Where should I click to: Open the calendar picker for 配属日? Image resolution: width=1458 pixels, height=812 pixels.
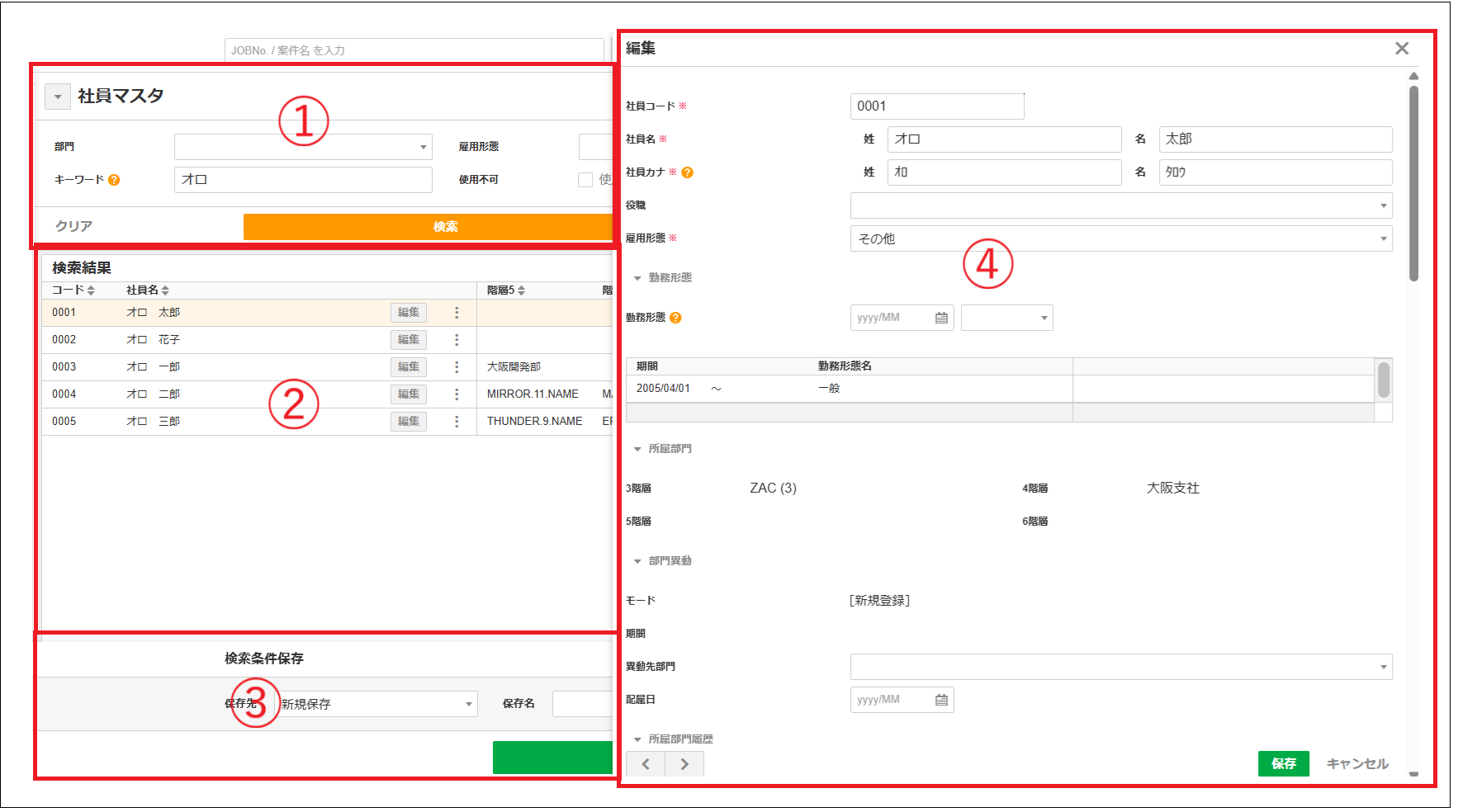tap(941, 700)
